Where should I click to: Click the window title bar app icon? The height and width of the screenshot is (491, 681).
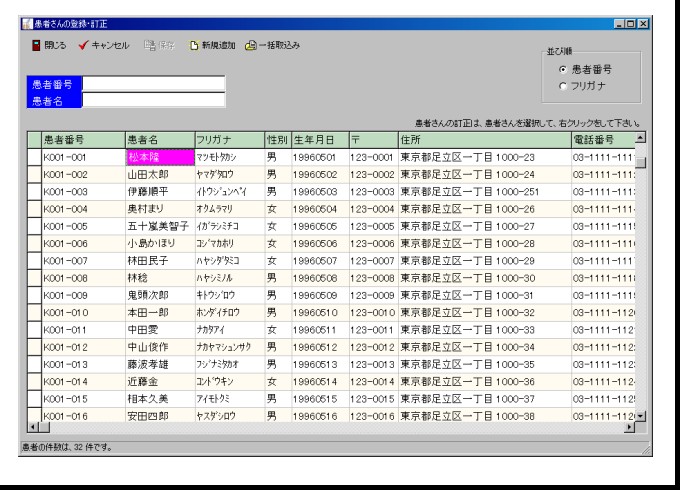pos(27,24)
